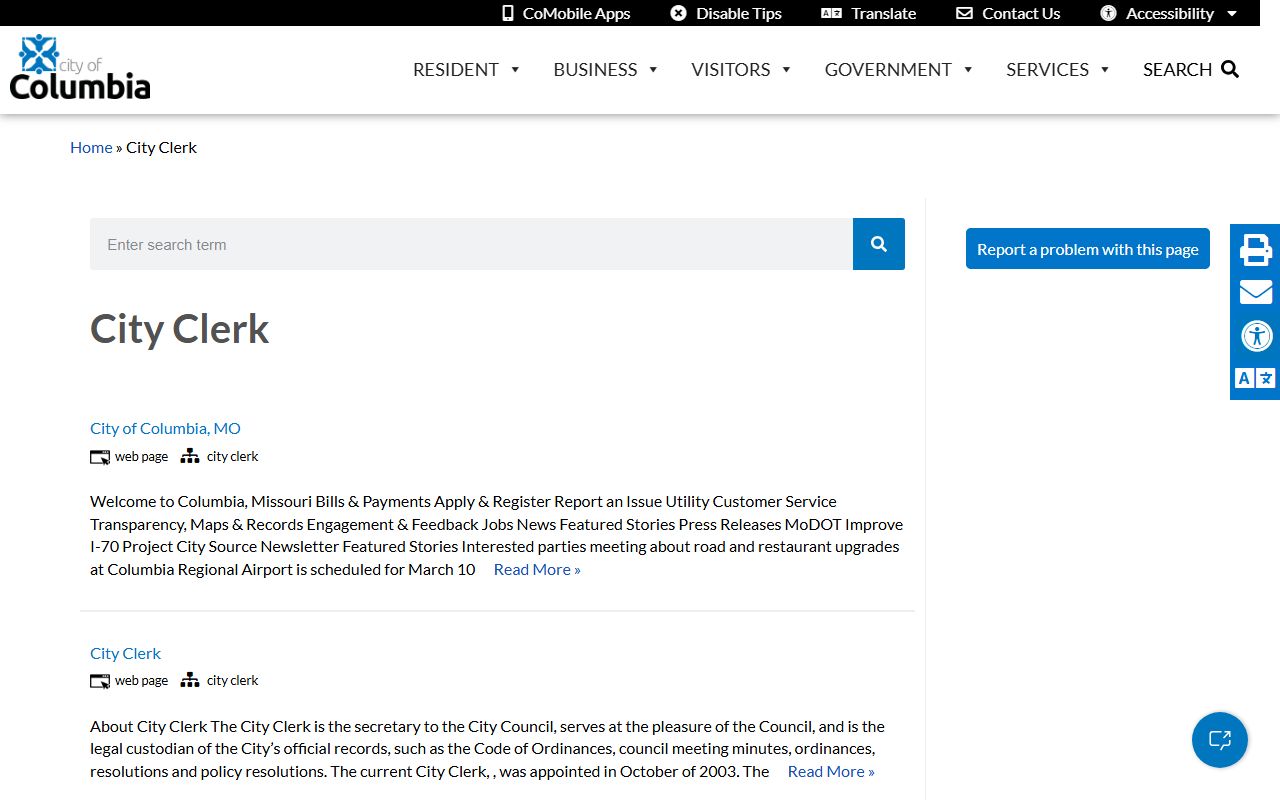Click the Contact Us envelope icon
This screenshot has height=800, width=1280.
[964, 13]
